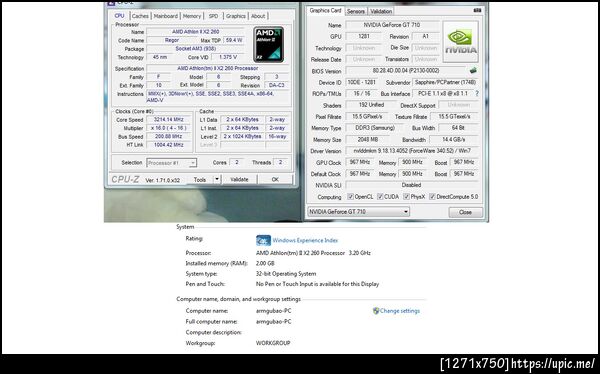
Task: Click the Change settings link
Action: point(400,311)
